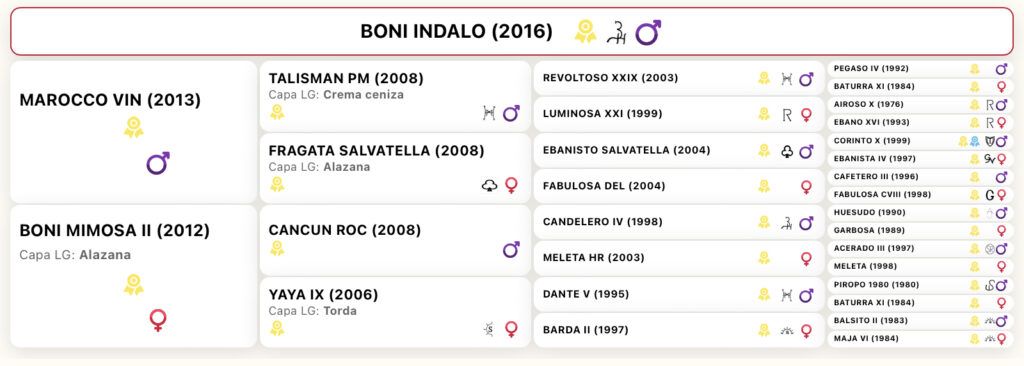Click the club brand icon on EBANISTO SALVATELLA
Viewport: 1024px width, 366px height.
786,150
